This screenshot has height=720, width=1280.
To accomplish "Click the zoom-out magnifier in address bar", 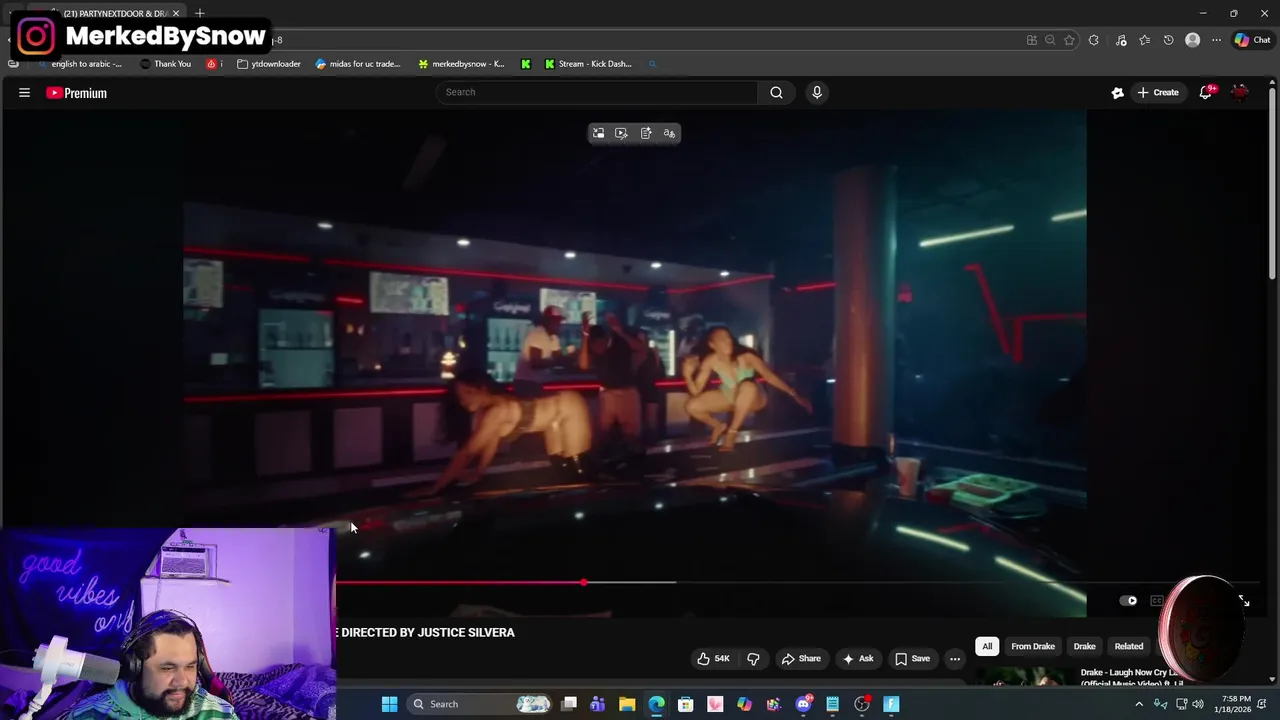I will (1050, 40).
